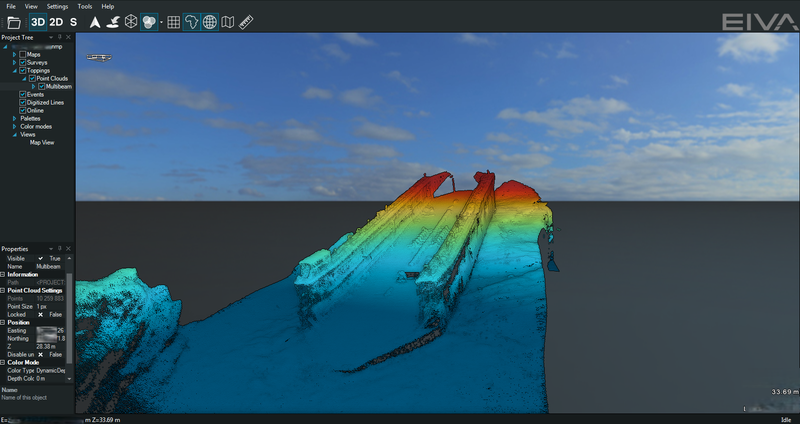Open dropdown arrow beside color circles icon
Image resolution: width=800 pixels, height=424 pixels.
click(160, 21)
